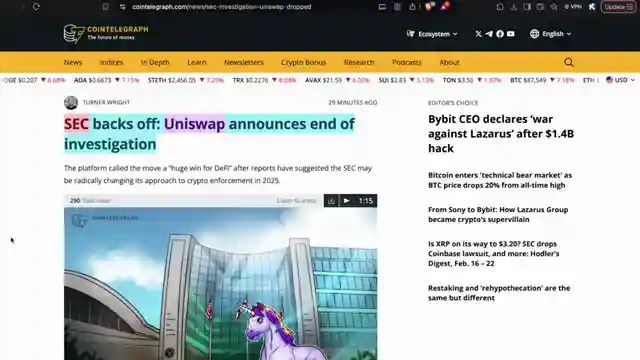Open the Newsletters menu item
This screenshot has height=360, width=640.
point(244,62)
